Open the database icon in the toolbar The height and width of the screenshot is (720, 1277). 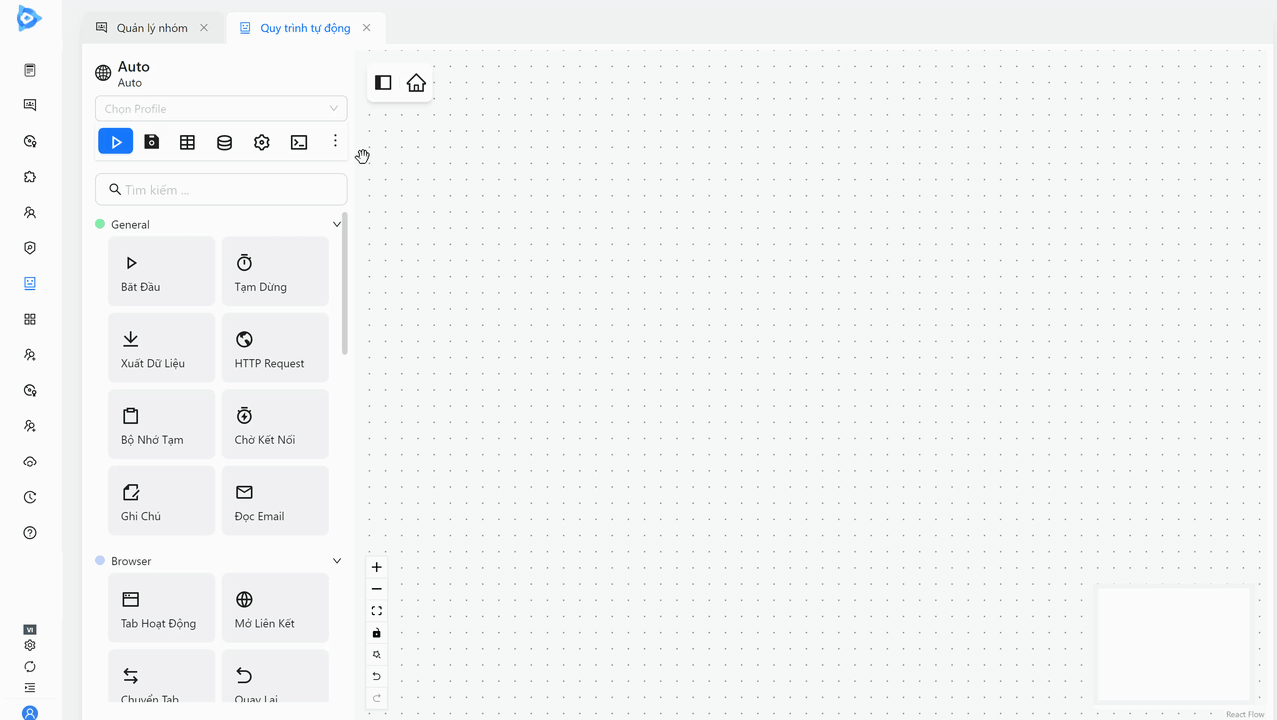(224, 141)
